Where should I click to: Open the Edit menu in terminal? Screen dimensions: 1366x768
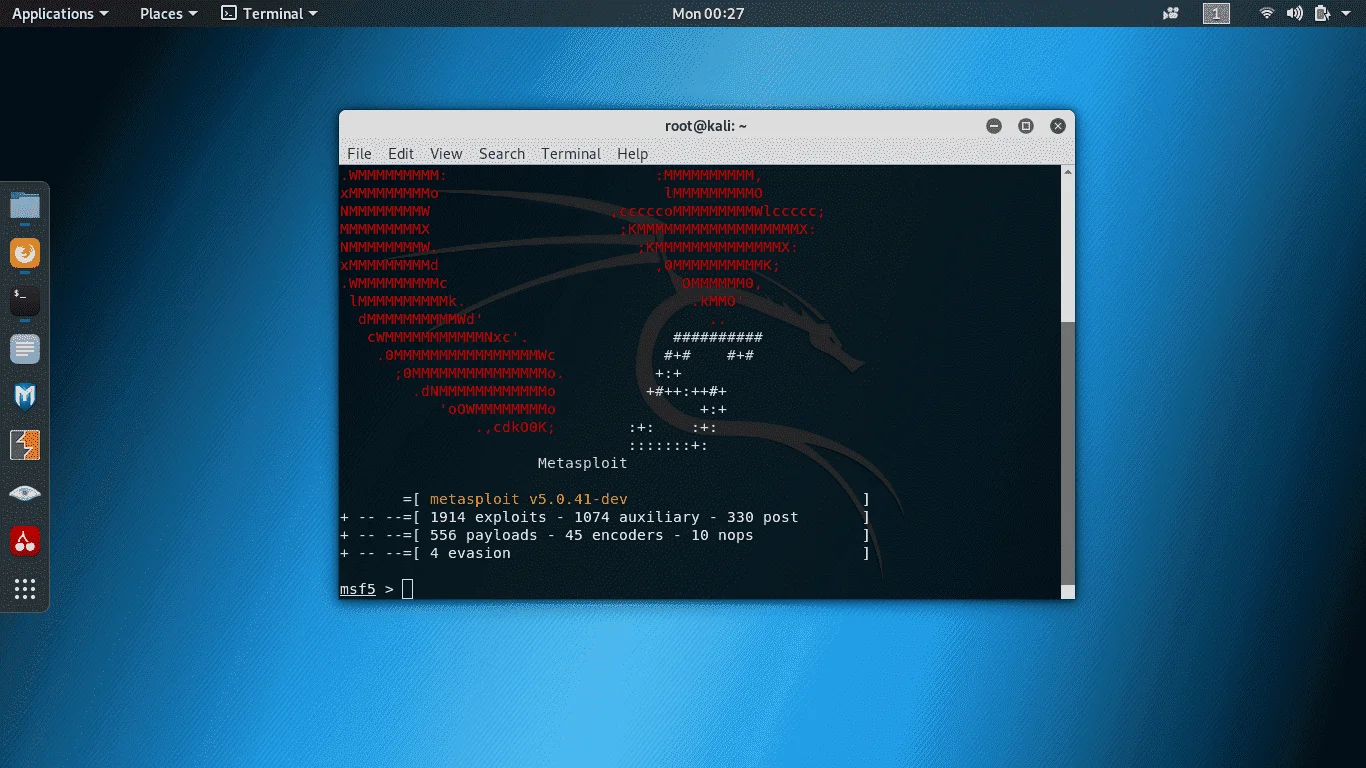click(401, 153)
